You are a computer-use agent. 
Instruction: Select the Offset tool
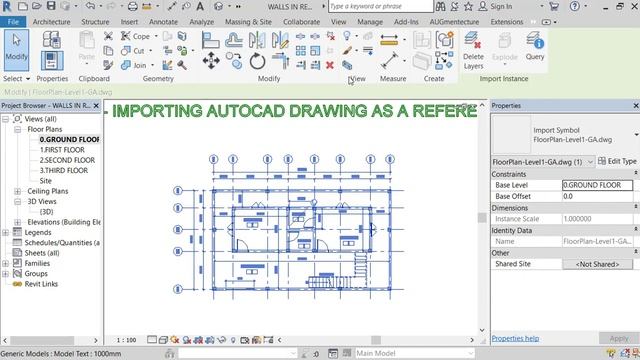coord(234,40)
